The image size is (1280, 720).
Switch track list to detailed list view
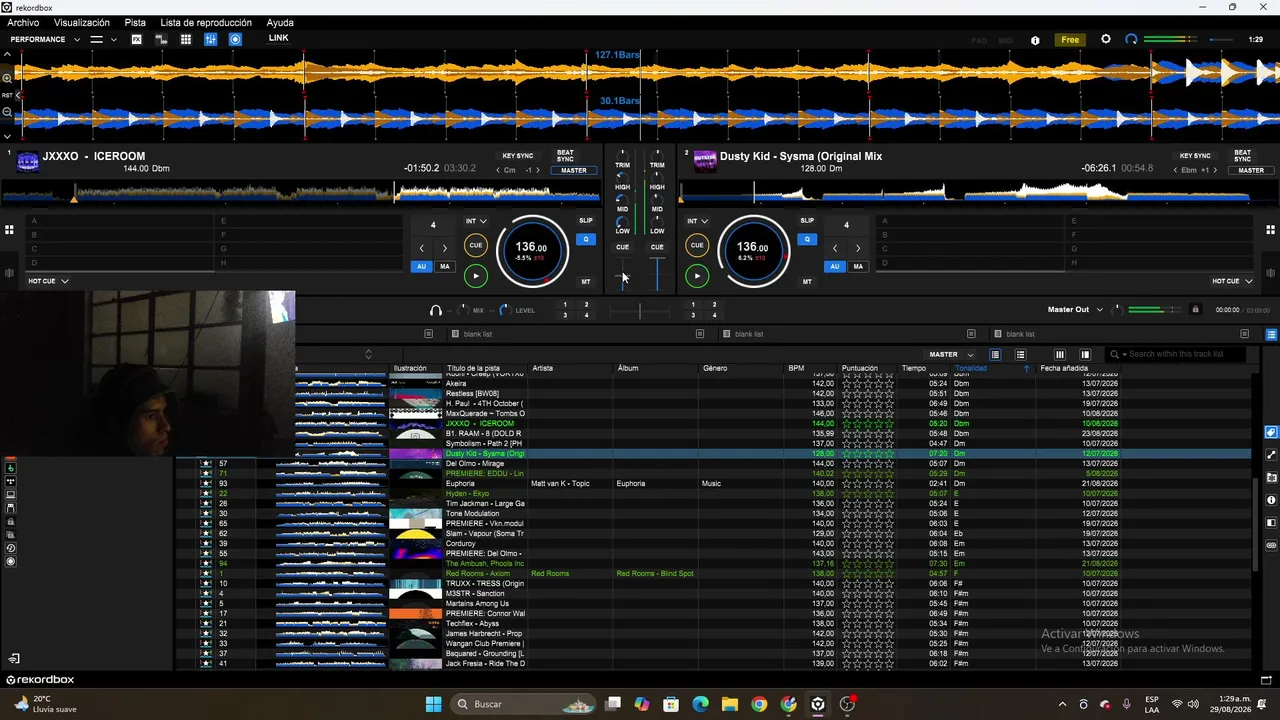click(x=1020, y=355)
